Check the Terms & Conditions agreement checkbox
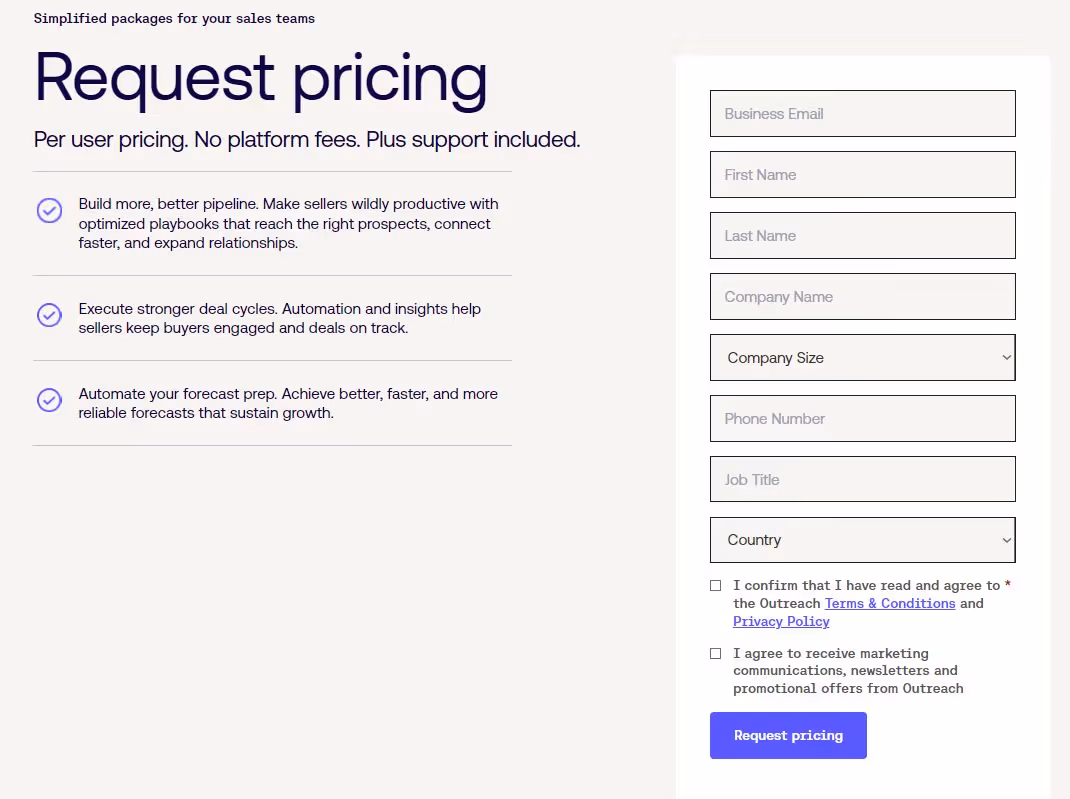This screenshot has height=799, width=1070. [715, 585]
